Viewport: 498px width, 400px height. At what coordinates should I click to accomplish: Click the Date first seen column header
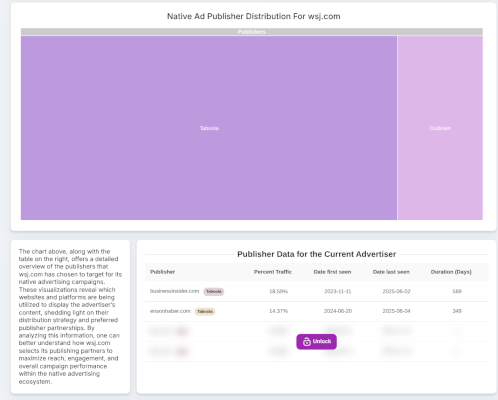point(332,272)
